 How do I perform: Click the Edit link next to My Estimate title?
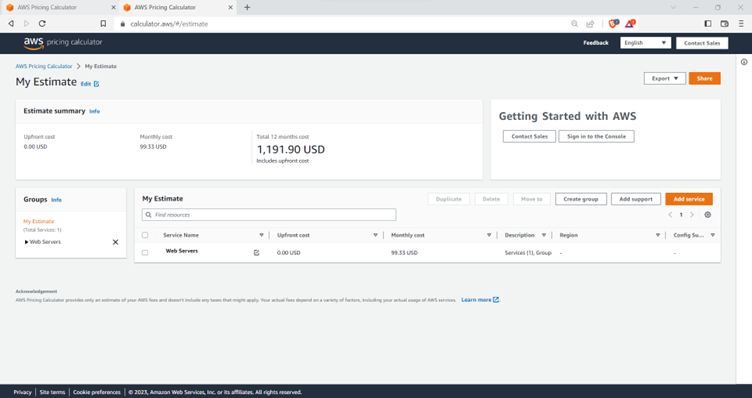pyautogui.click(x=85, y=84)
